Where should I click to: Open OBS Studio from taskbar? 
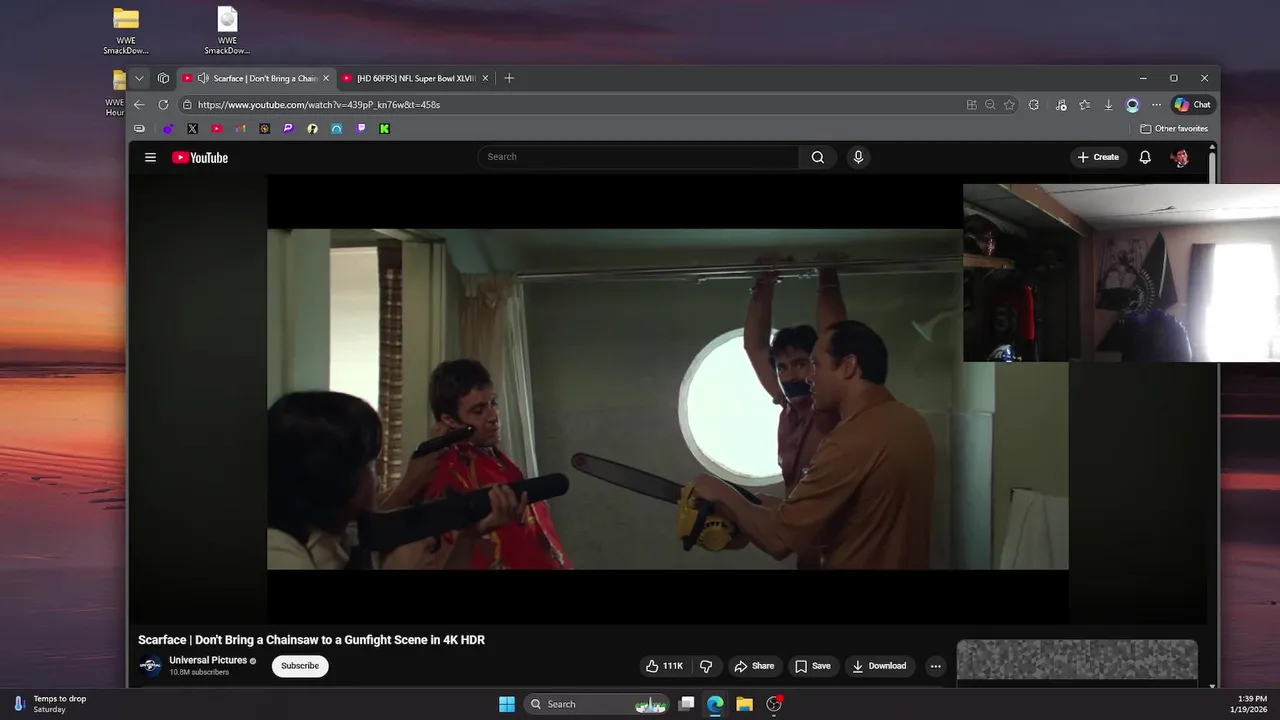coord(774,704)
